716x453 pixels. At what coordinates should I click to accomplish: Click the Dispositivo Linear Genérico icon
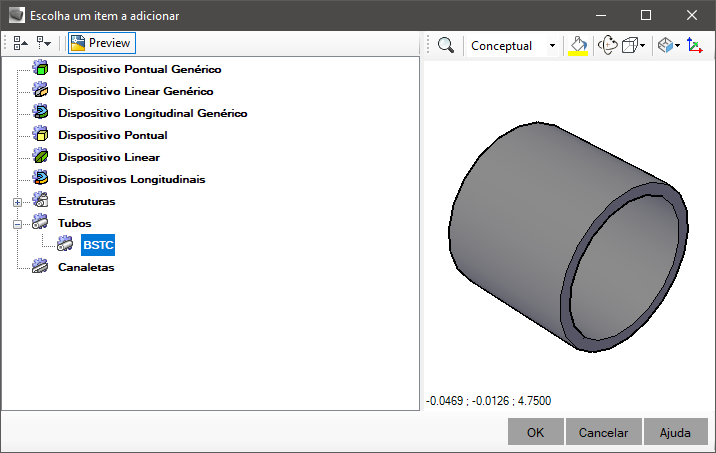pyautogui.click(x=41, y=90)
